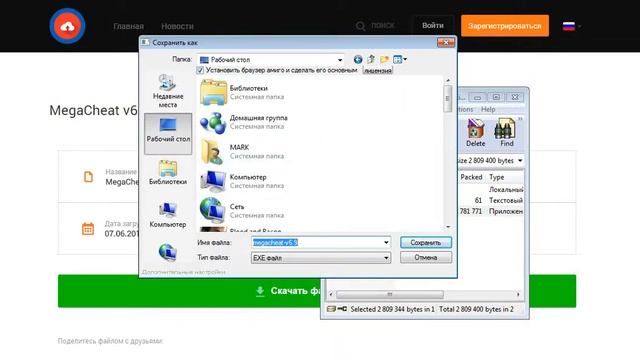This screenshot has width=640, height=360.
Task: Go up one folder level icon
Action: coord(371,60)
